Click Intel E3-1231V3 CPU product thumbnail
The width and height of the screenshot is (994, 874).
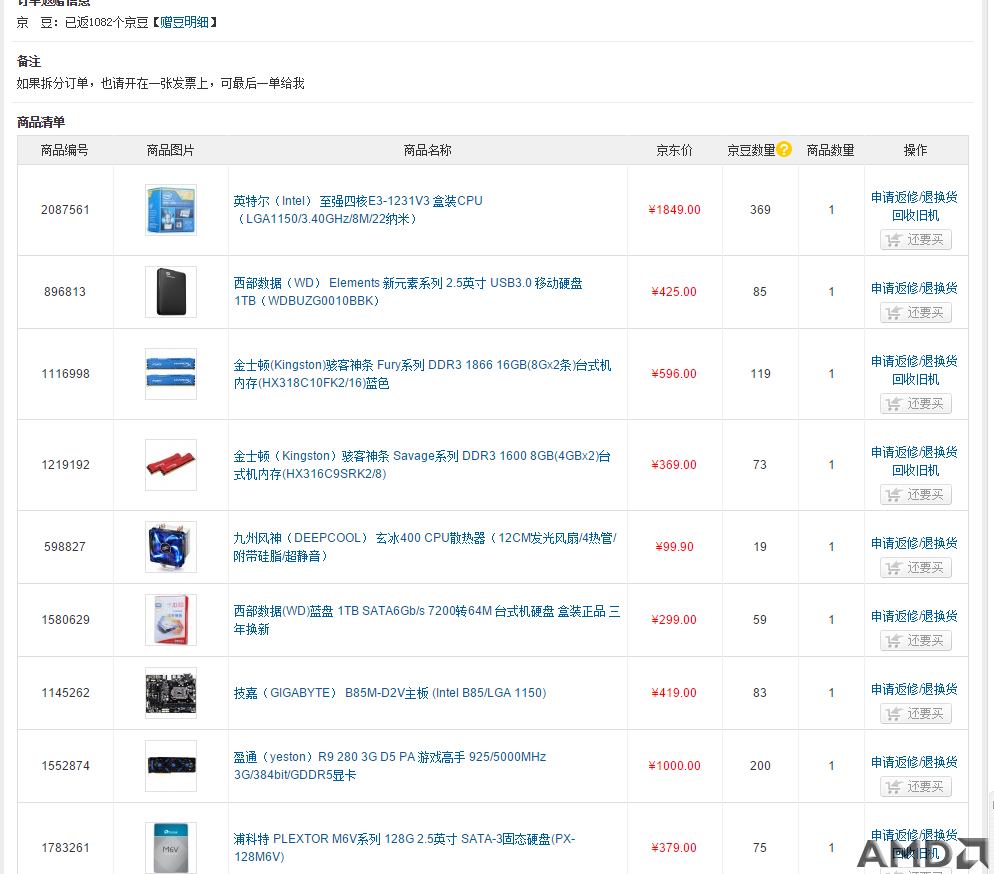click(x=171, y=210)
